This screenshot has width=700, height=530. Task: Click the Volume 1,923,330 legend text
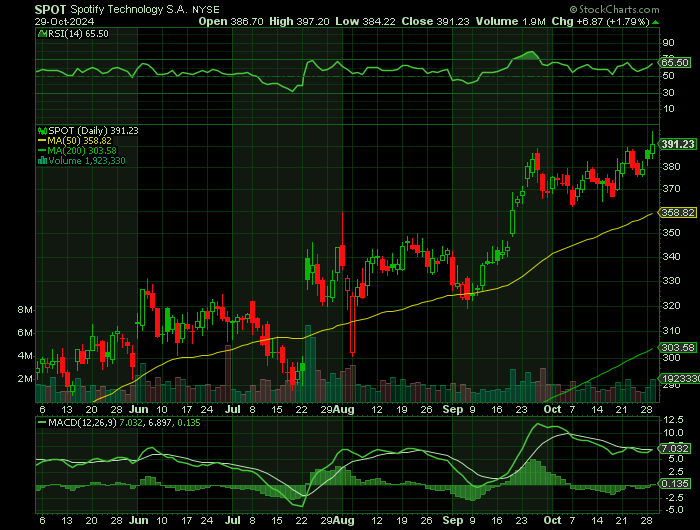[x=87, y=161]
